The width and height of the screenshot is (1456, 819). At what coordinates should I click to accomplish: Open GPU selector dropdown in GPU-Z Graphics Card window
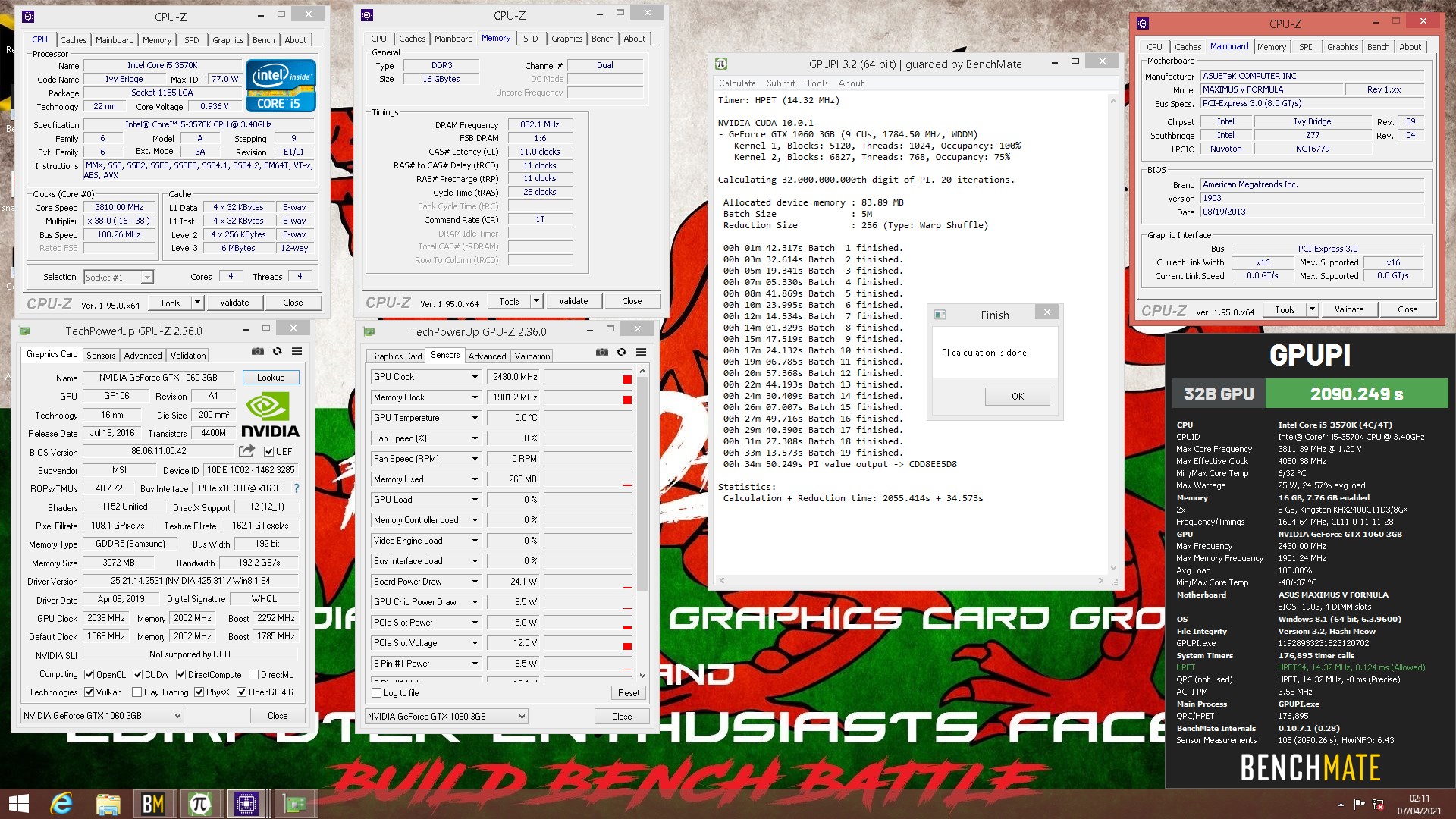click(102, 716)
